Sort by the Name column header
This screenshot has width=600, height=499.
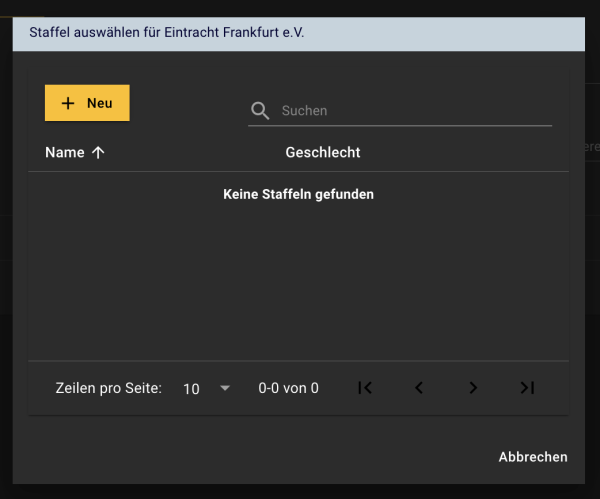65,152
